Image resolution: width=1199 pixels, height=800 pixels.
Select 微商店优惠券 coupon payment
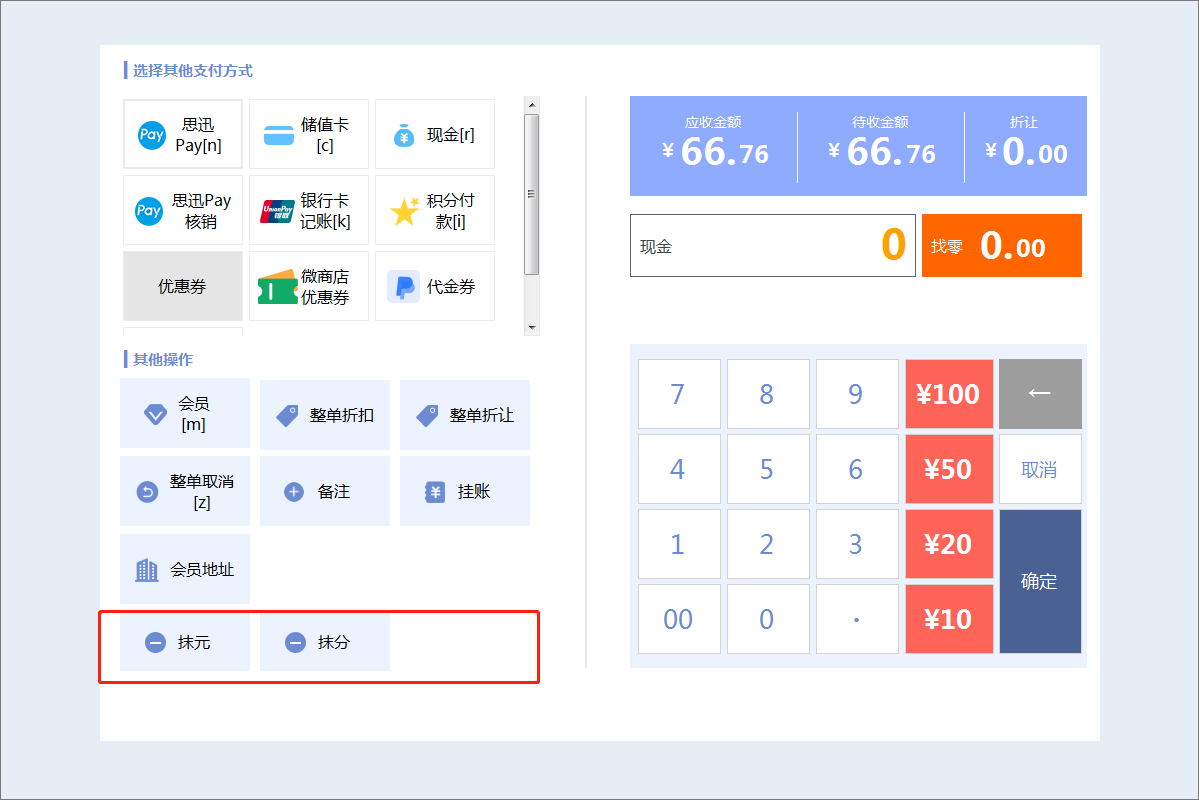309,286
